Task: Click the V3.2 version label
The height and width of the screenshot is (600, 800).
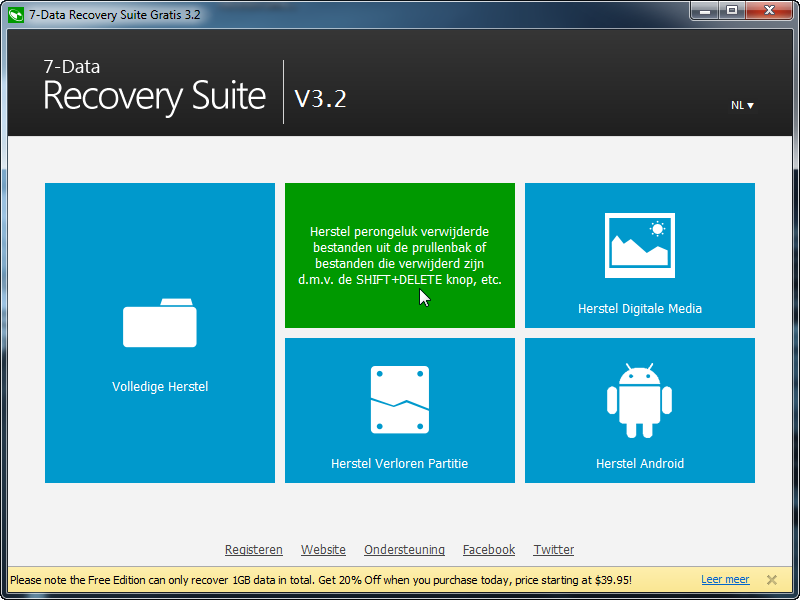Action: coord(320,98)
